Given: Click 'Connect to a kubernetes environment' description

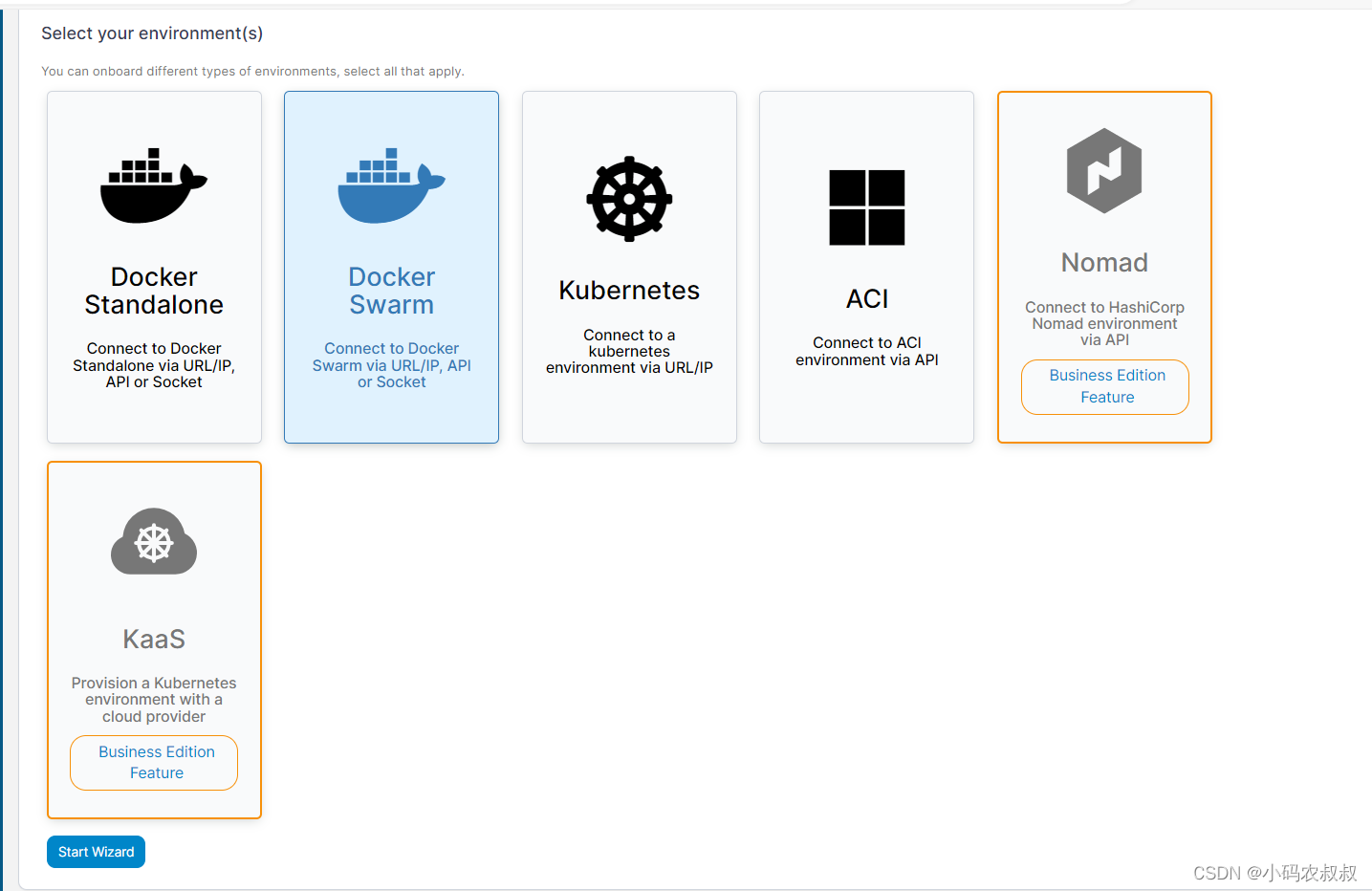Looking at the screenshot, I should coord(629,351).
